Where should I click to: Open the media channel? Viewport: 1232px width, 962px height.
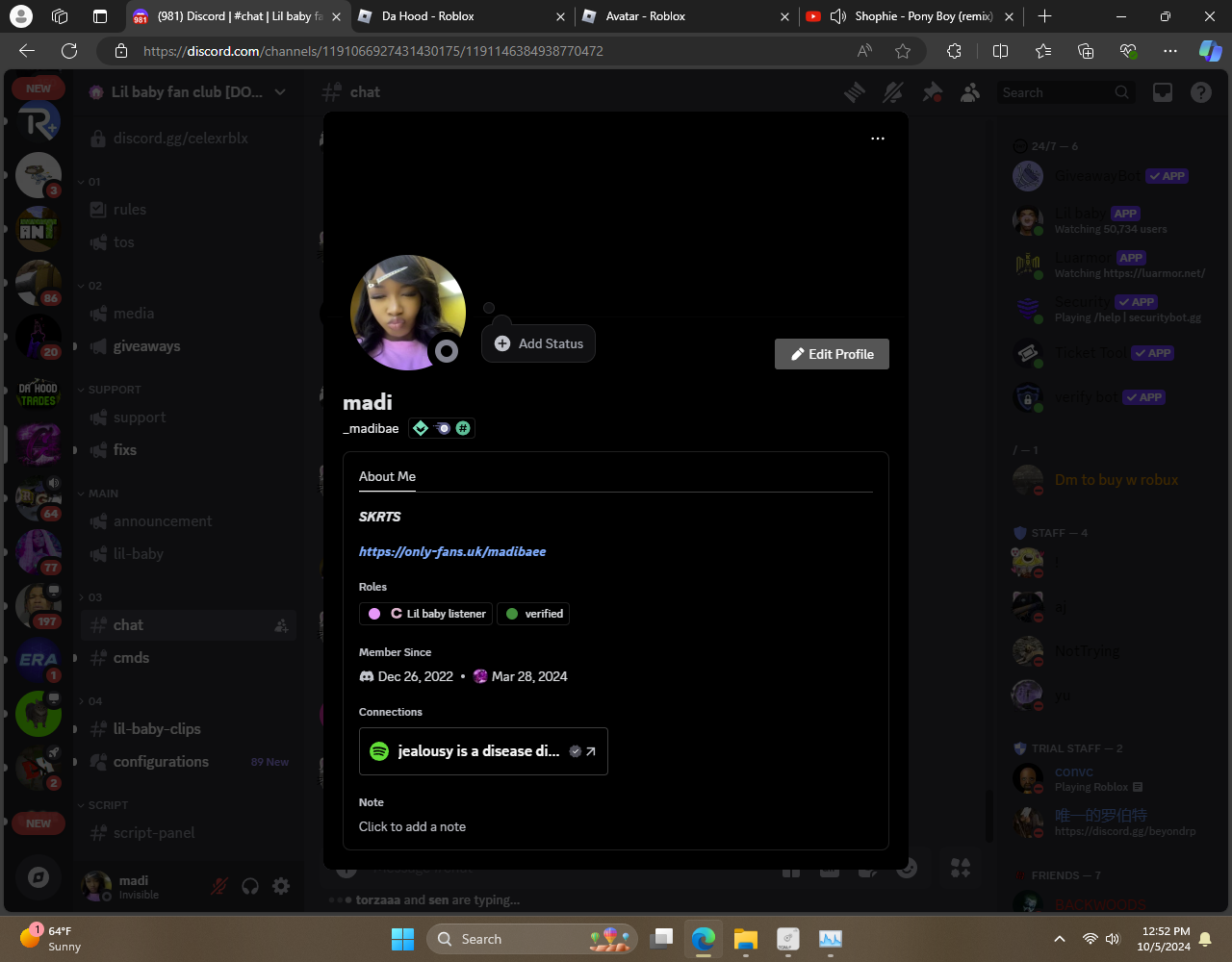(x=188, y=314)
